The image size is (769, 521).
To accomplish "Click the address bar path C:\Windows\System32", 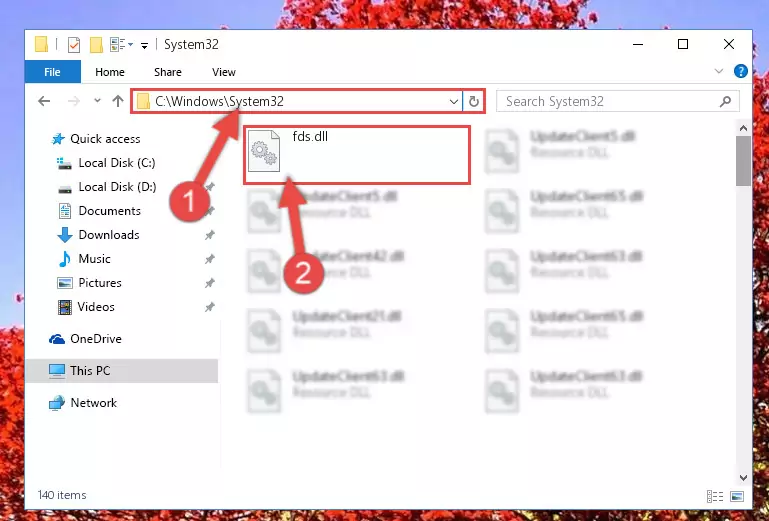I will 219,101.
